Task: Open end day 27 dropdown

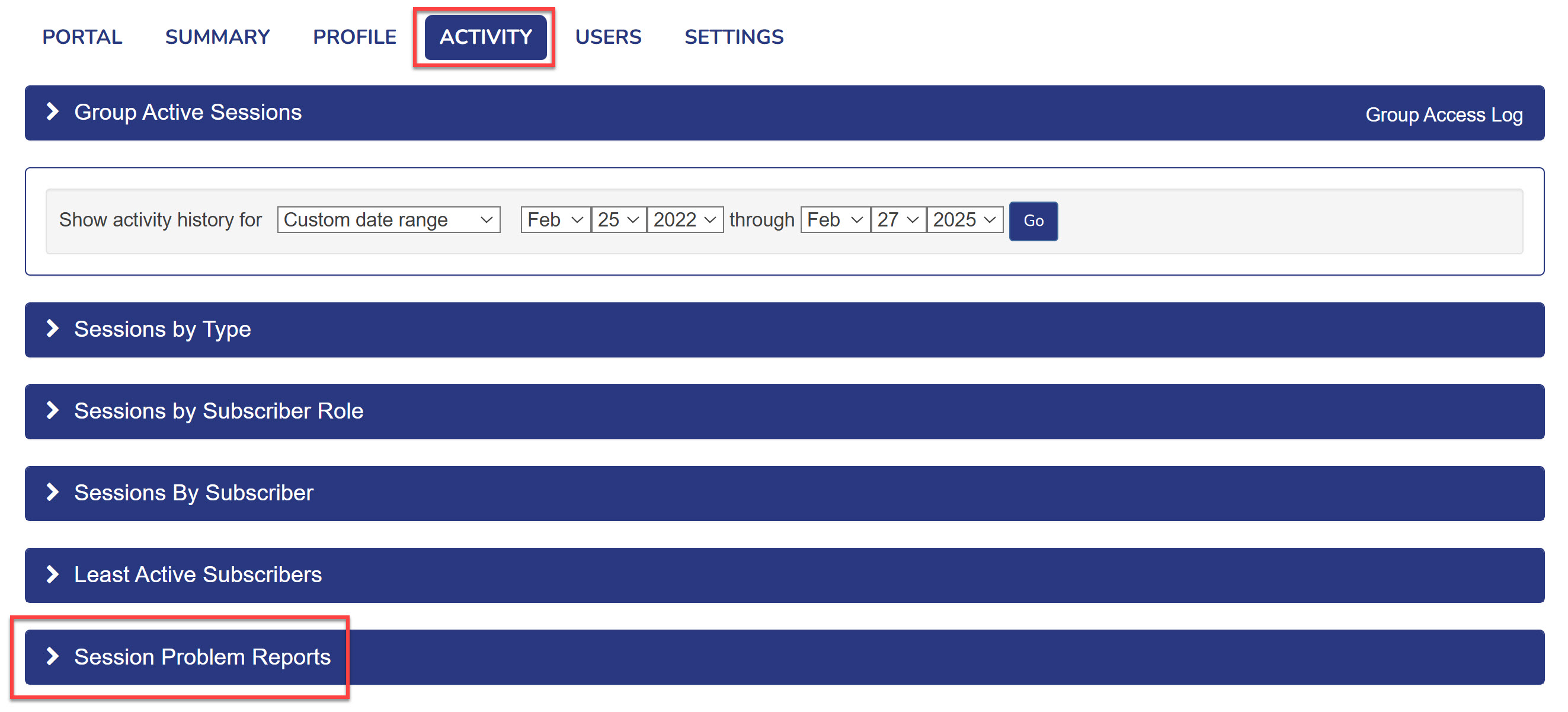Action: 898,220
